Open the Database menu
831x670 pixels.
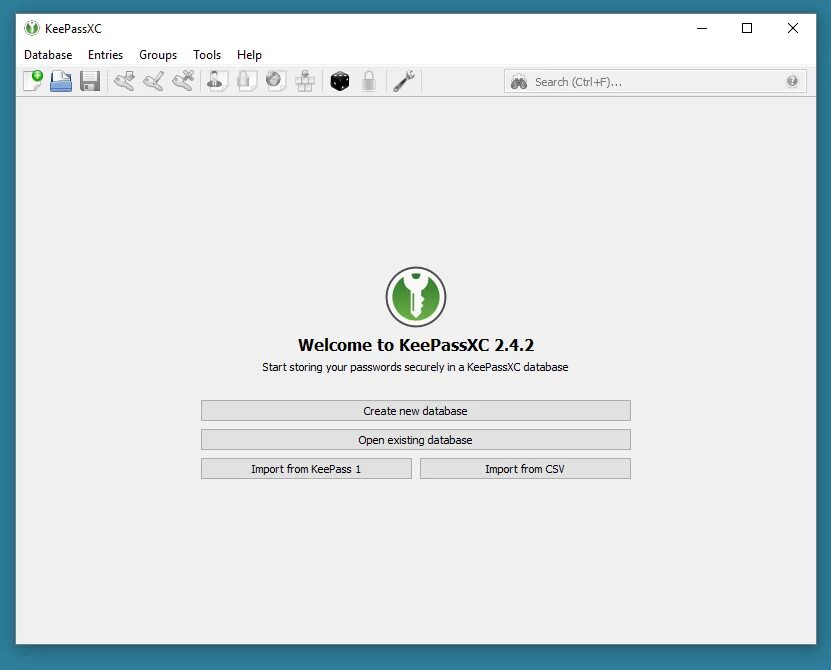click(48, 55)
